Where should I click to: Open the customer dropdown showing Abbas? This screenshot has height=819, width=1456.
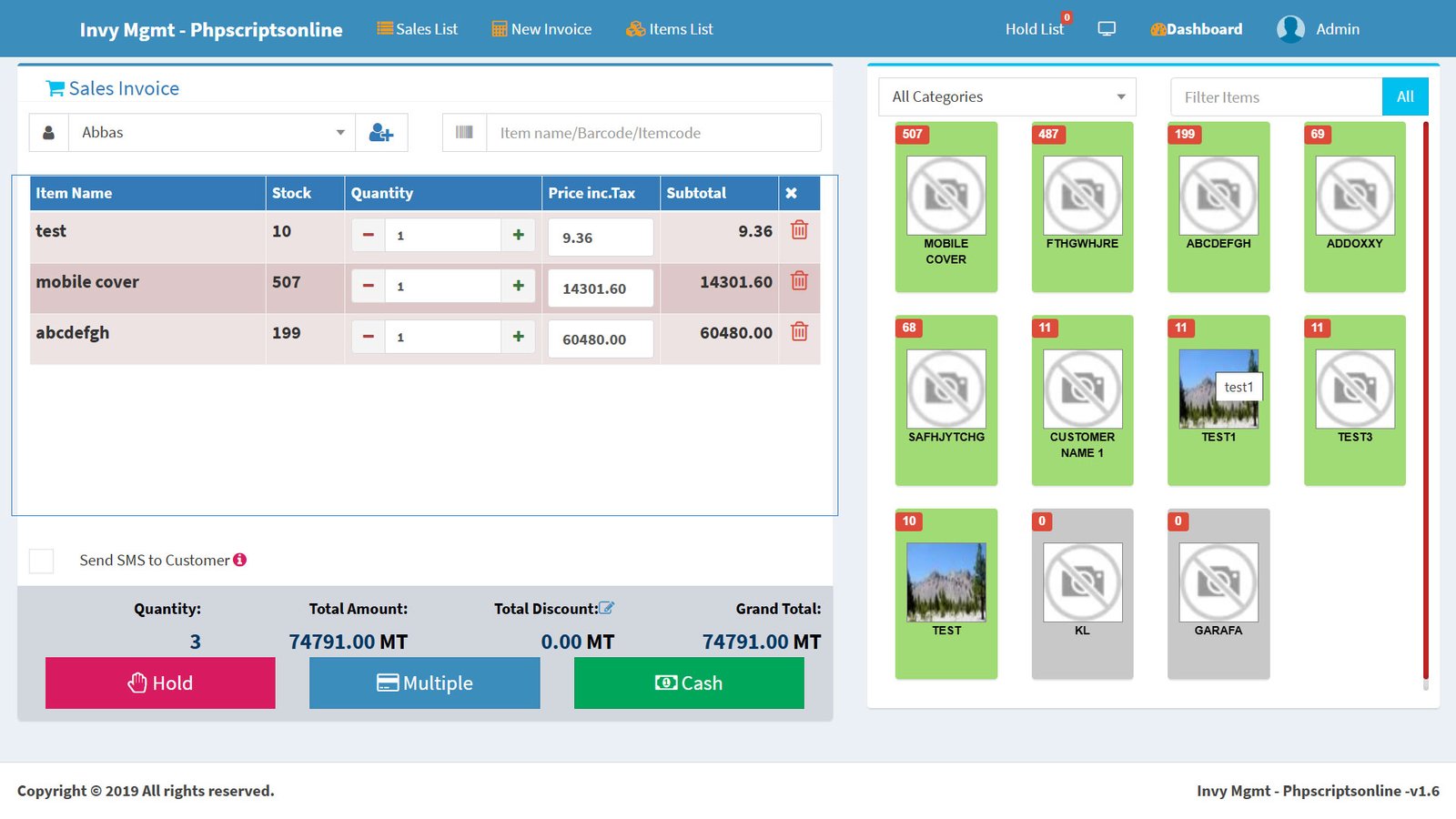pyautogui.click(x=212, y=133)
